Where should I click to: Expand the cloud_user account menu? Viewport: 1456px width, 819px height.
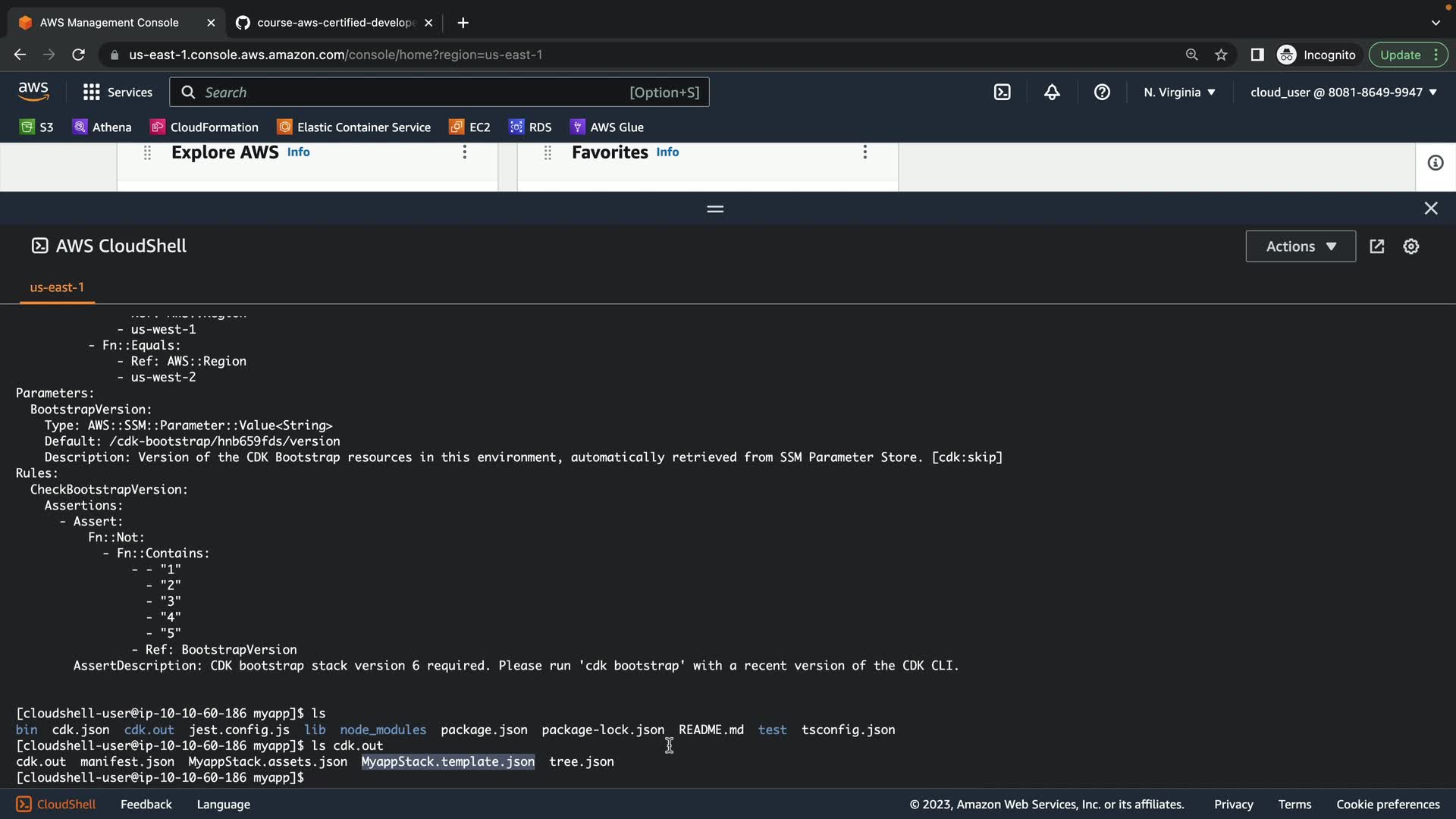tap(1343, 92)
